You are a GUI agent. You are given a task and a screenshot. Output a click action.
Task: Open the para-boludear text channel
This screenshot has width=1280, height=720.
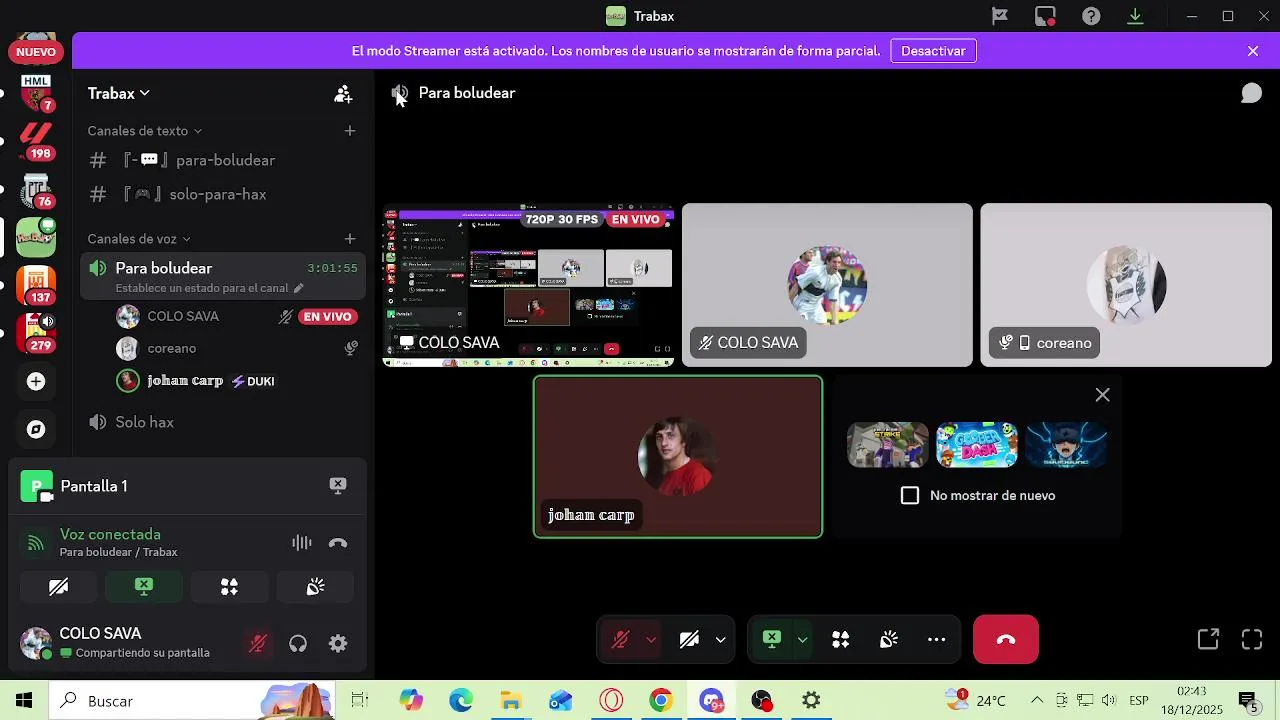[223, 160]
